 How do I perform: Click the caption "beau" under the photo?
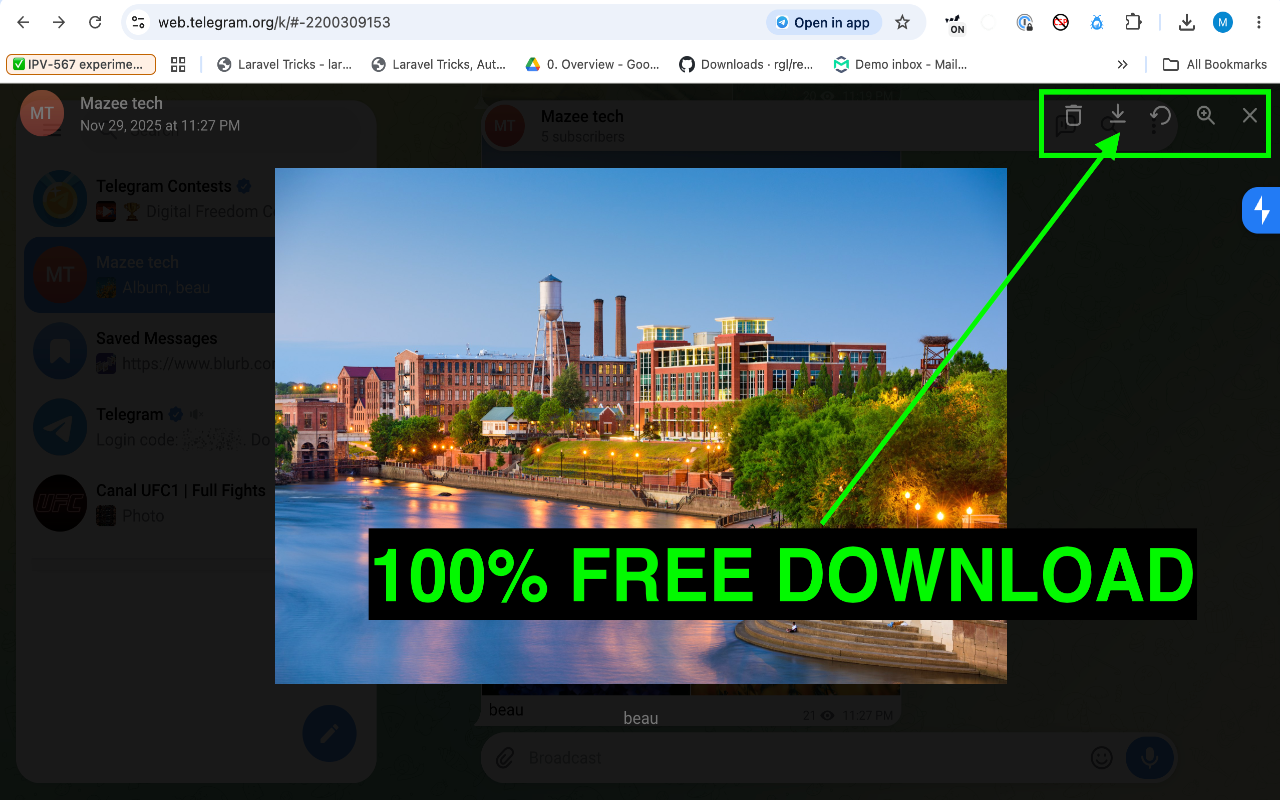click(641, 718)
